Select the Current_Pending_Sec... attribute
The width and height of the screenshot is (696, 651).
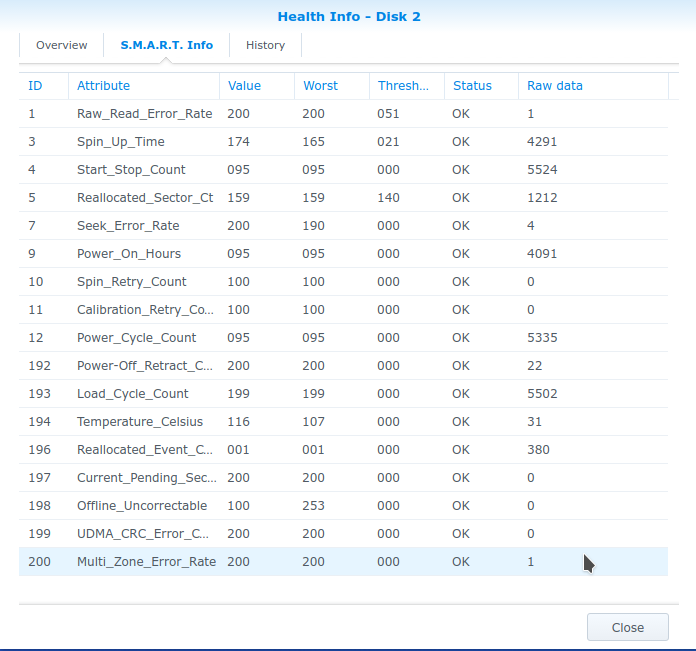[146, 477]
